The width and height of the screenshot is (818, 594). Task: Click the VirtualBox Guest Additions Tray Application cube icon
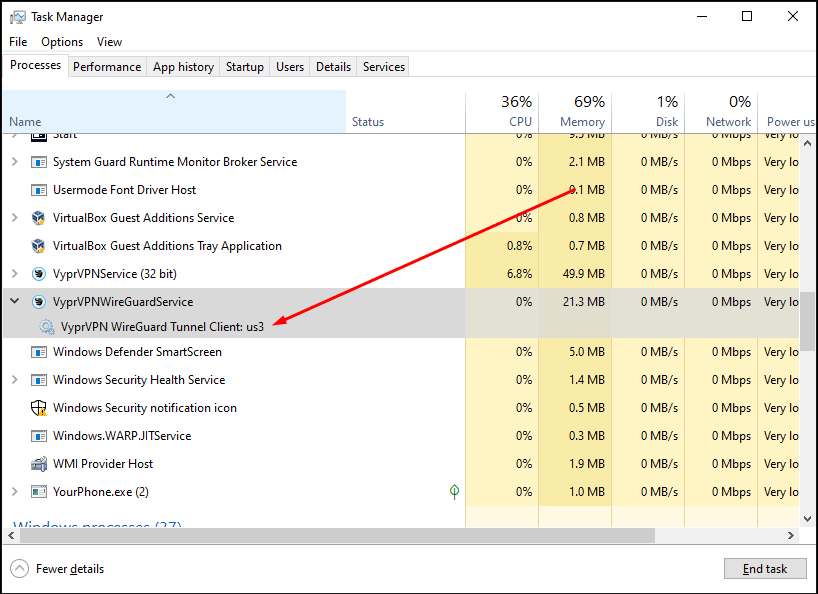click(x=37, y=245)
